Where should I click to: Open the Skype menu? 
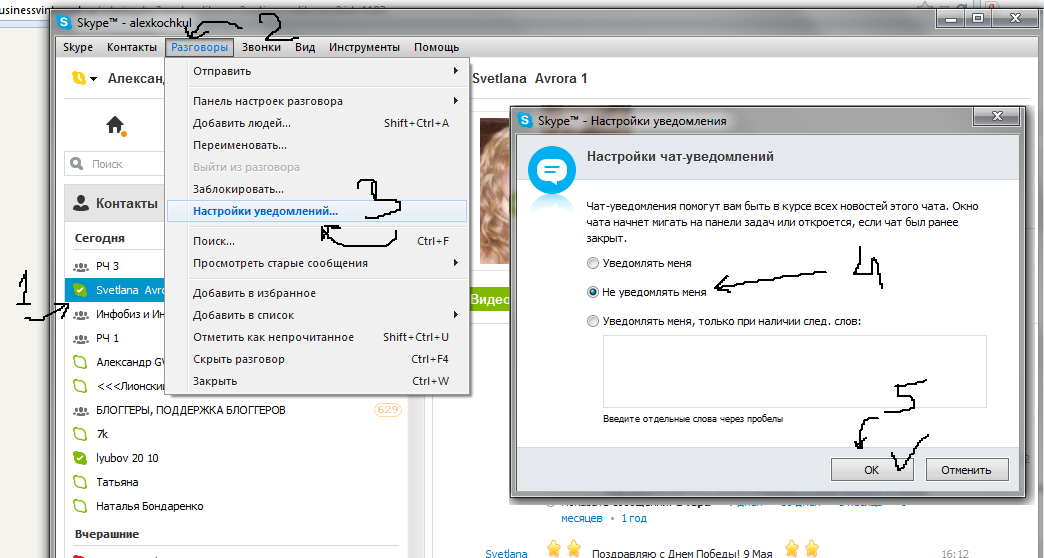click(x=78, y=47)
